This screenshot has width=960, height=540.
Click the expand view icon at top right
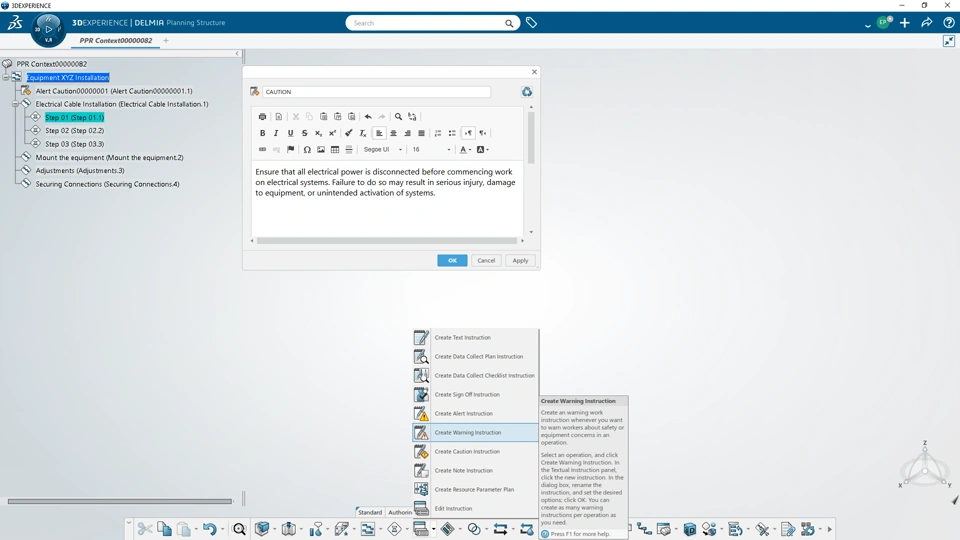[x=948, y=41]
